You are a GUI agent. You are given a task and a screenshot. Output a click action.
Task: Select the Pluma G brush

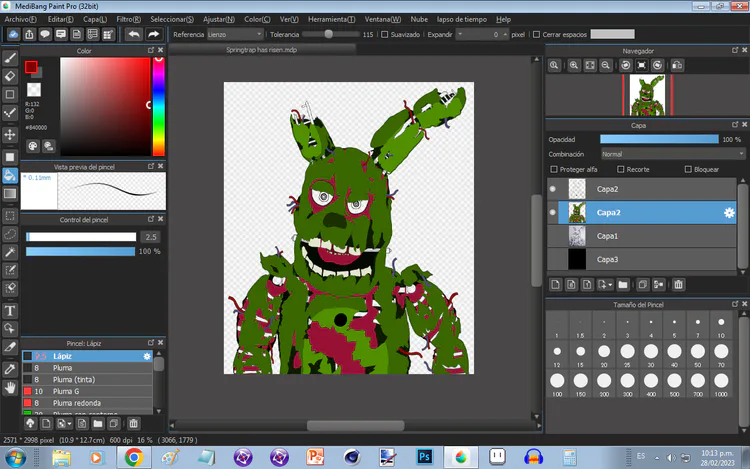tap(87, 391)
